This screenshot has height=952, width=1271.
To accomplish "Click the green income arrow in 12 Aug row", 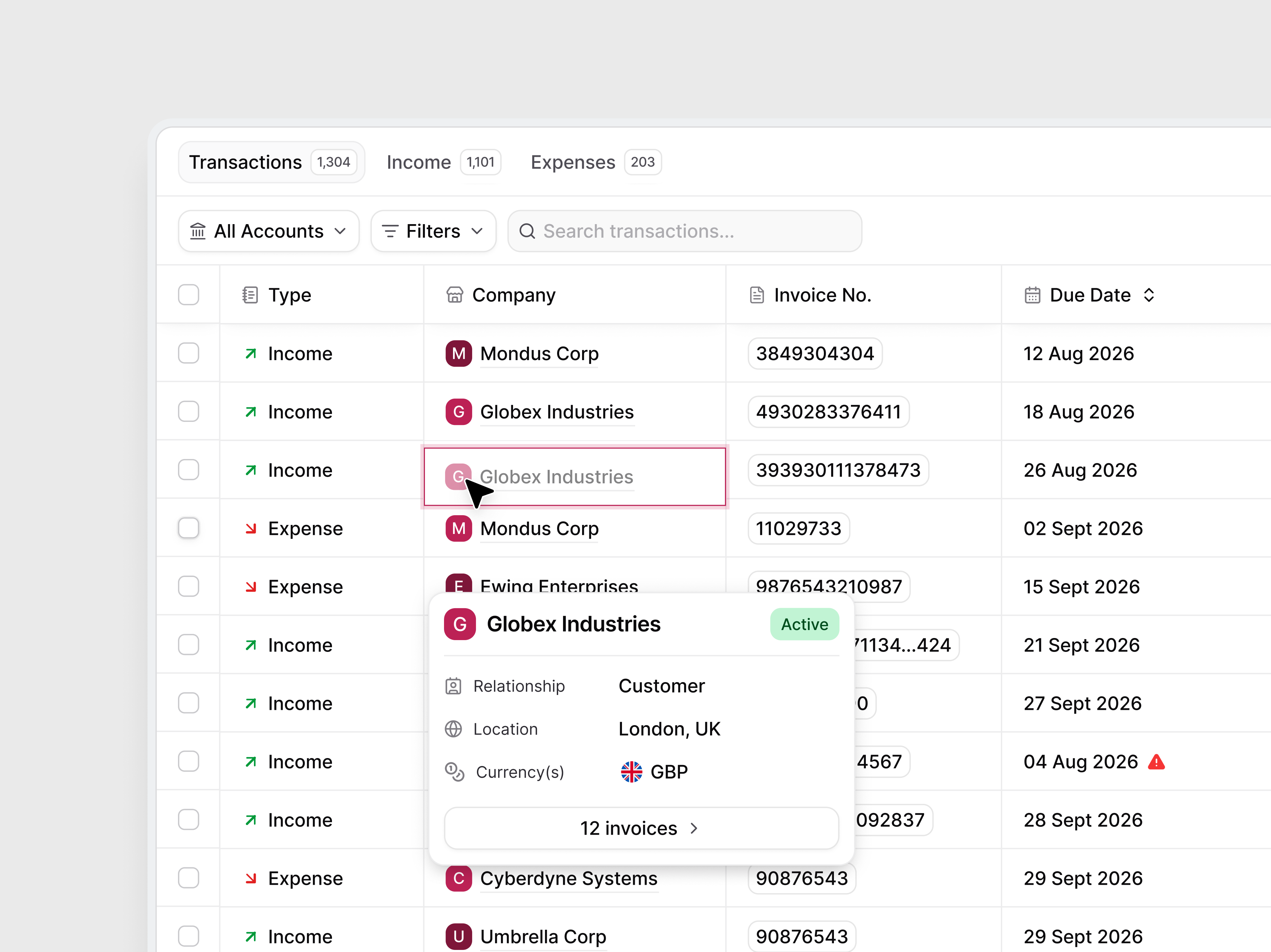I will [x=250, y=353].
